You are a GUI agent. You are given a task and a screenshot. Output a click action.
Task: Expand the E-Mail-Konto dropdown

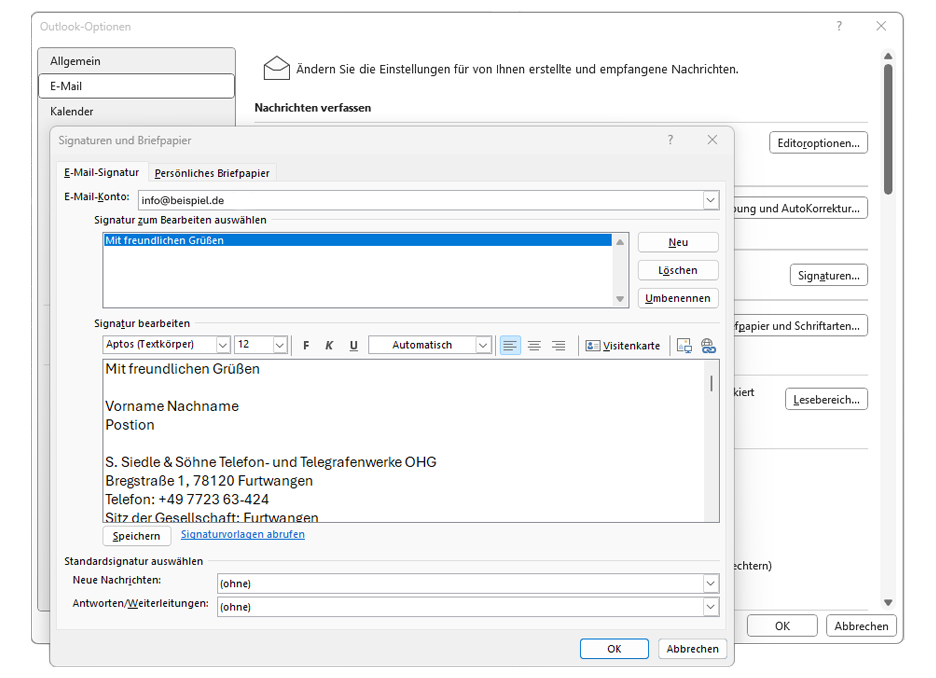pos(710,200)
